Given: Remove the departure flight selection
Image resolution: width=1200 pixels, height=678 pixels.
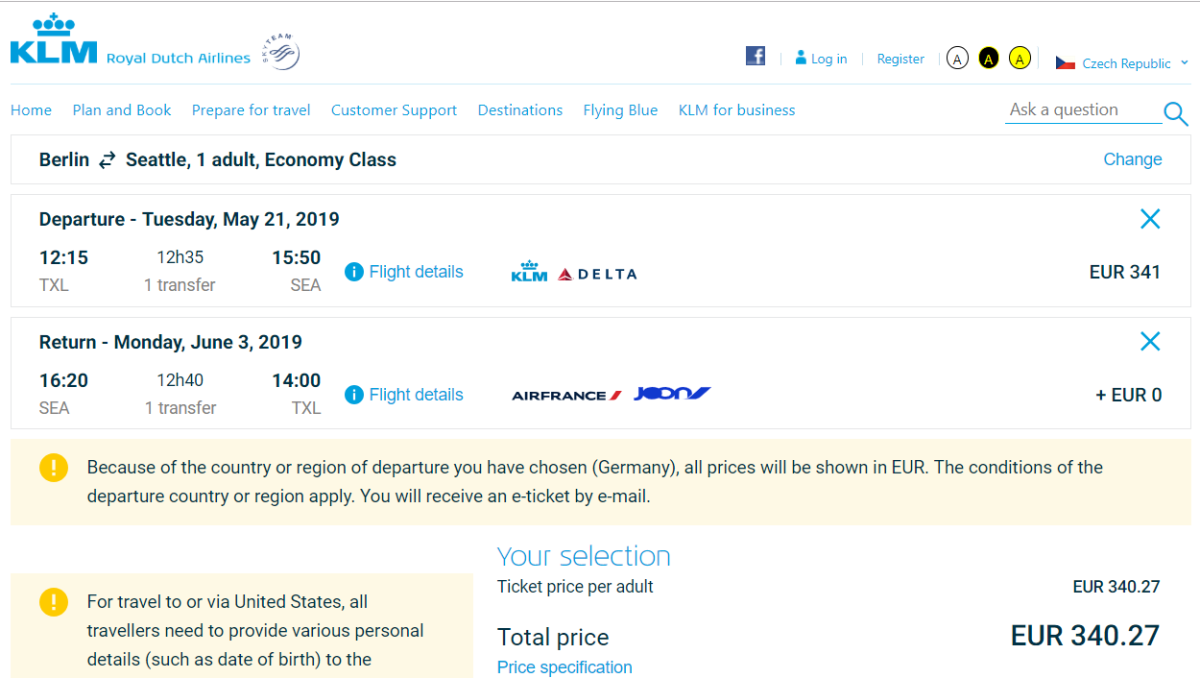Looking at the screenshot, I should pyautogui.click(x=1150, y=219).
